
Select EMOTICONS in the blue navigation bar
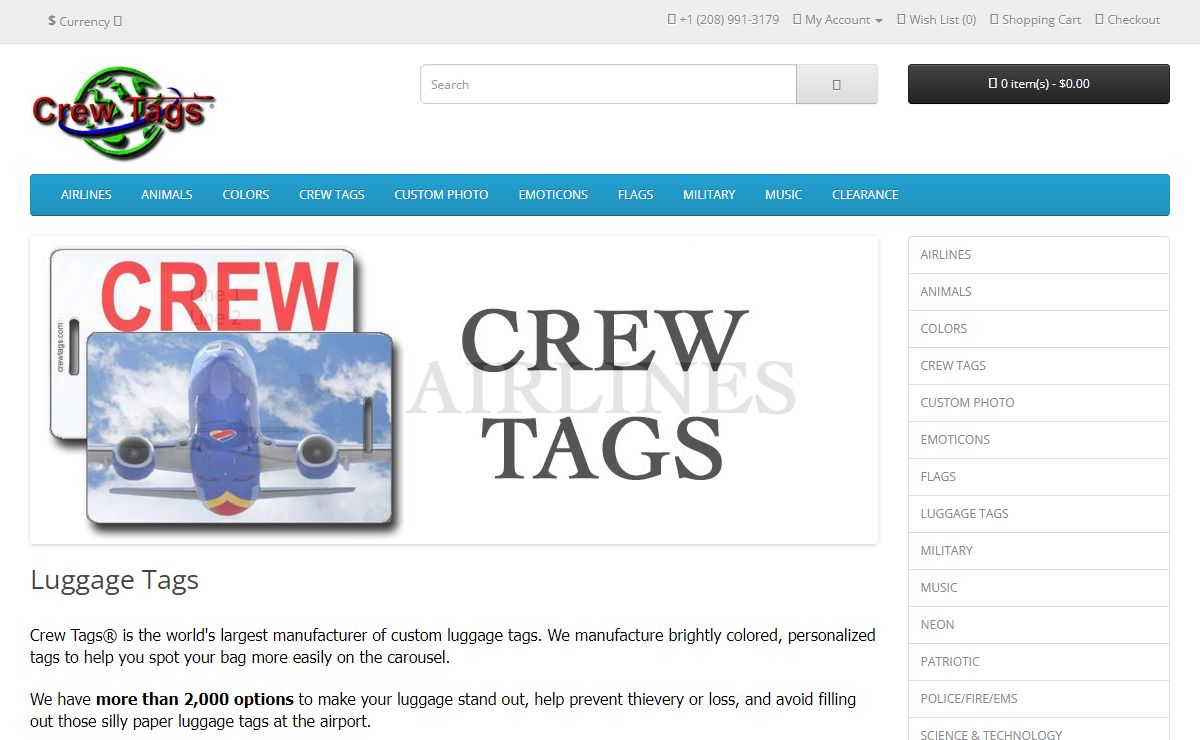553,195
